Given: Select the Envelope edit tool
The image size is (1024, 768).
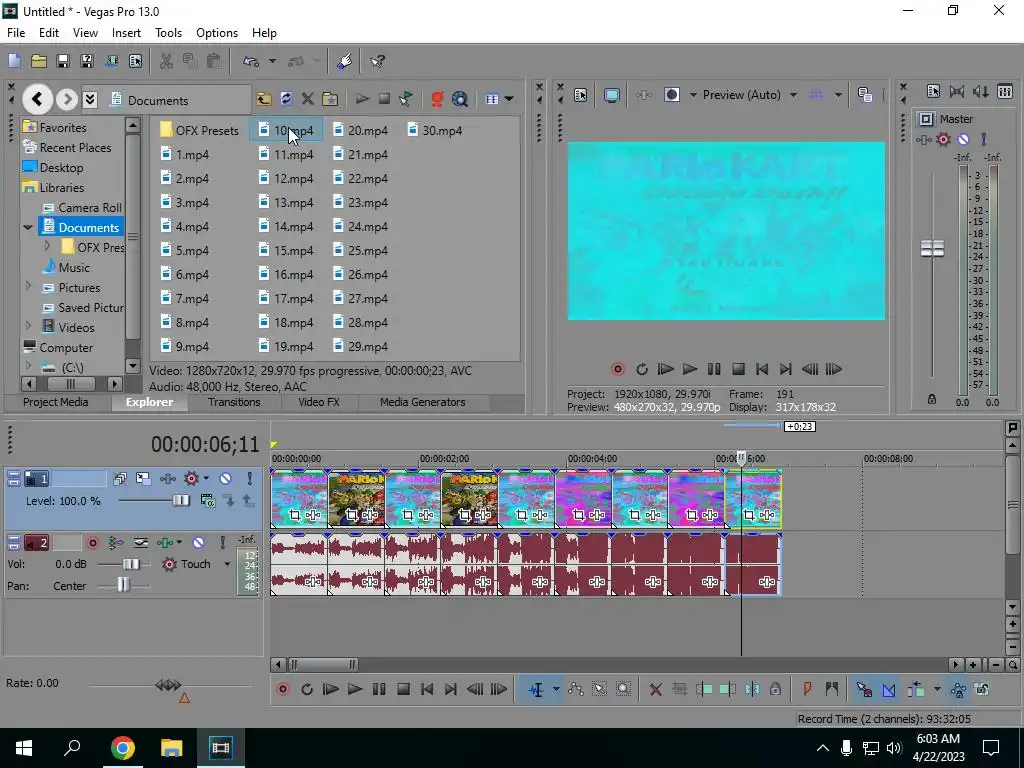Looking at the screenshot, I should [575, 689].
